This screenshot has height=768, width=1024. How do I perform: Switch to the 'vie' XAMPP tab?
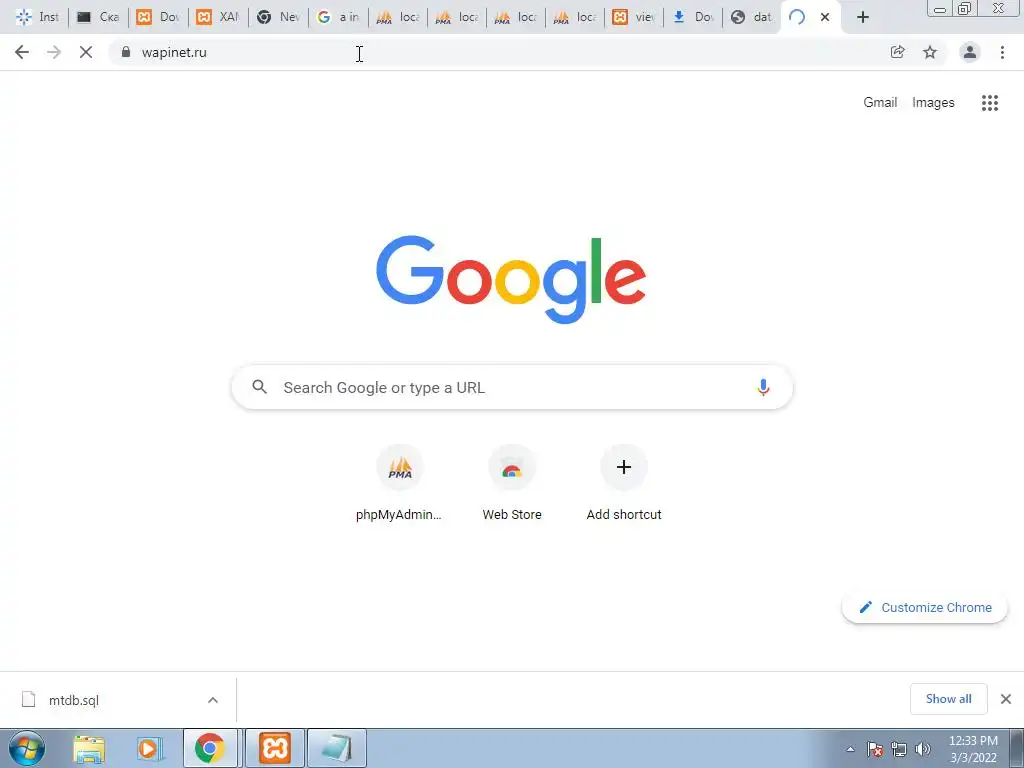pos(633,17)
